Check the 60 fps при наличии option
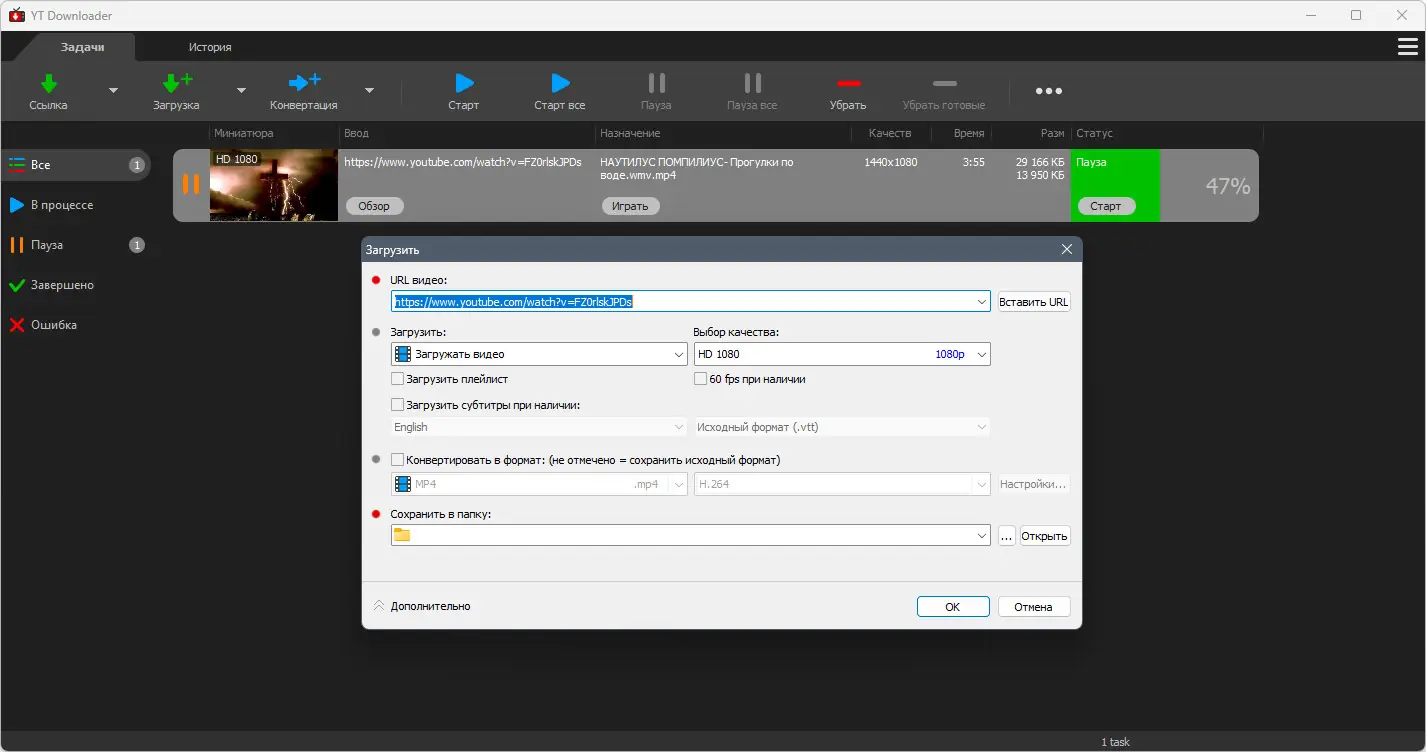 pyautogui.click(x=701, y=378)
